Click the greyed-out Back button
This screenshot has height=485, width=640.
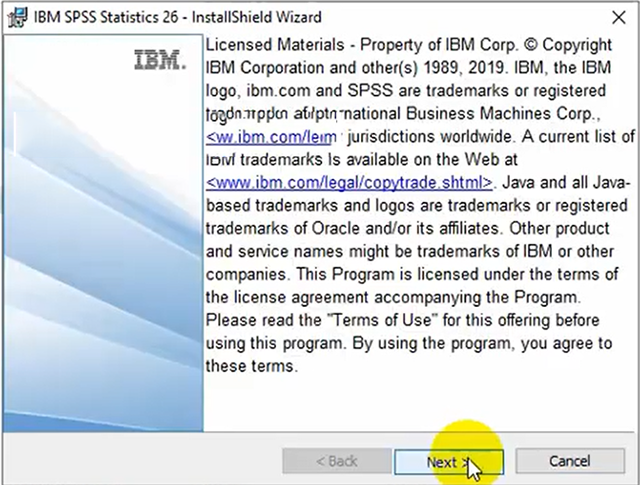tap(336, 461)
